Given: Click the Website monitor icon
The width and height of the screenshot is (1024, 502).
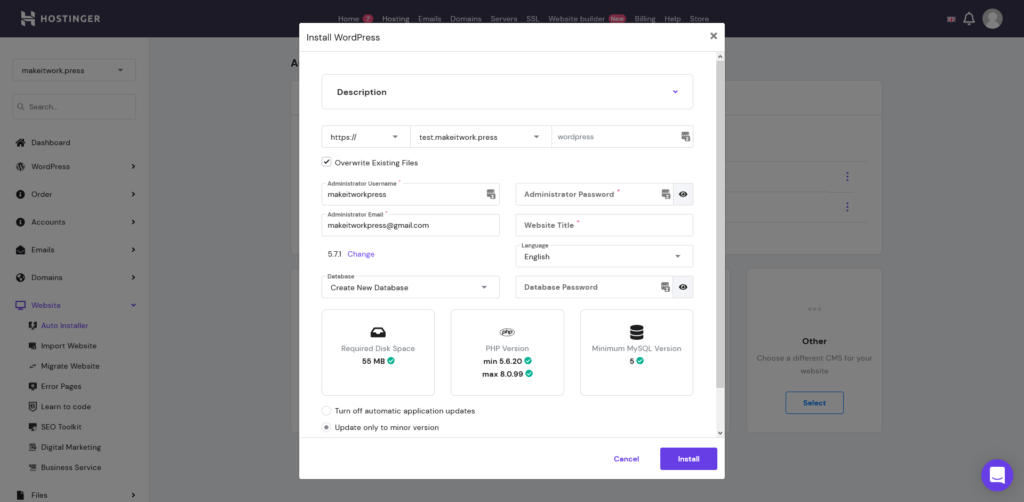Looking at the screenshot, I should click(20, 305).
